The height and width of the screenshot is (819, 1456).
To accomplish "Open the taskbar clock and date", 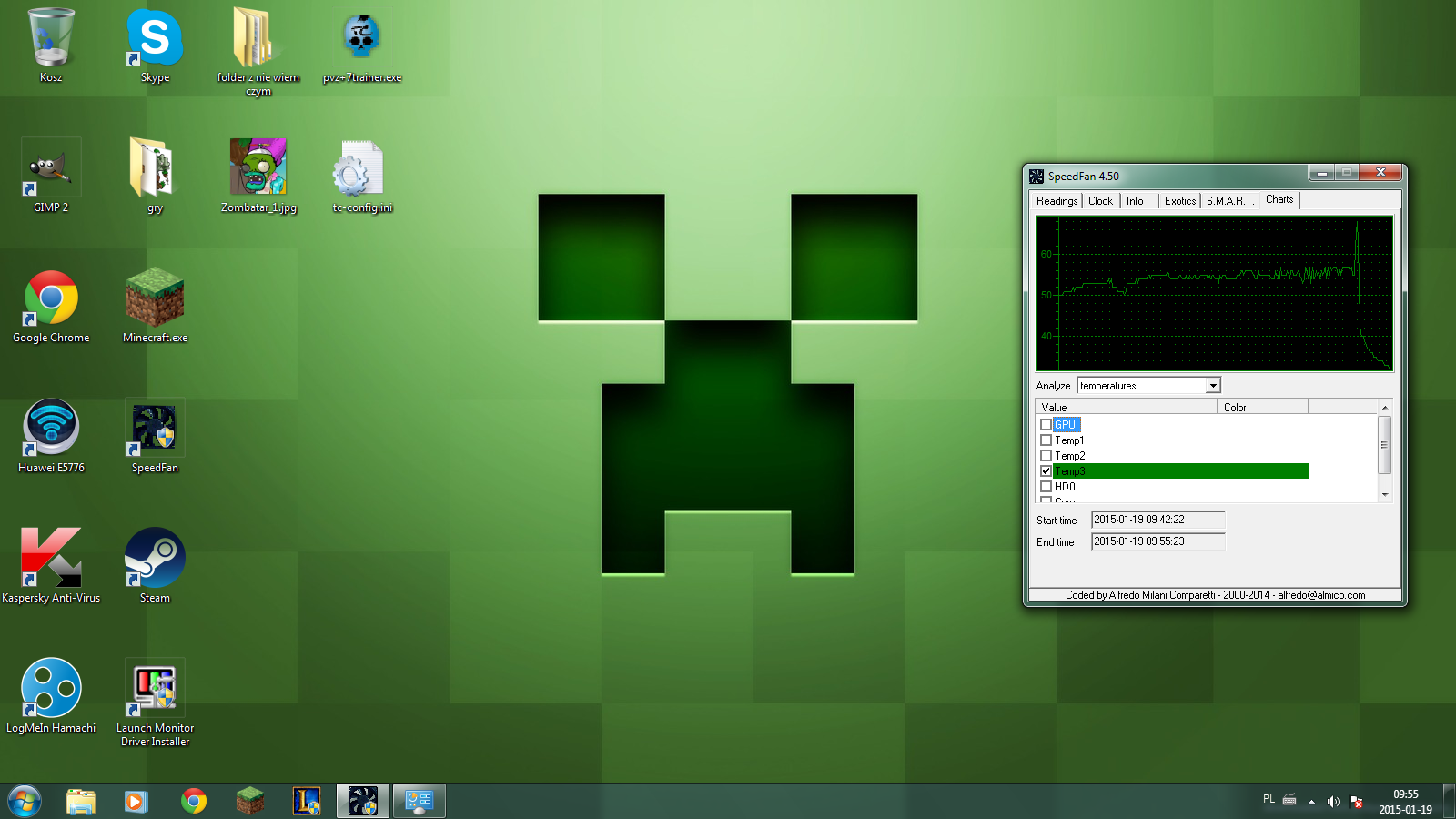I will pos(1405,802).
